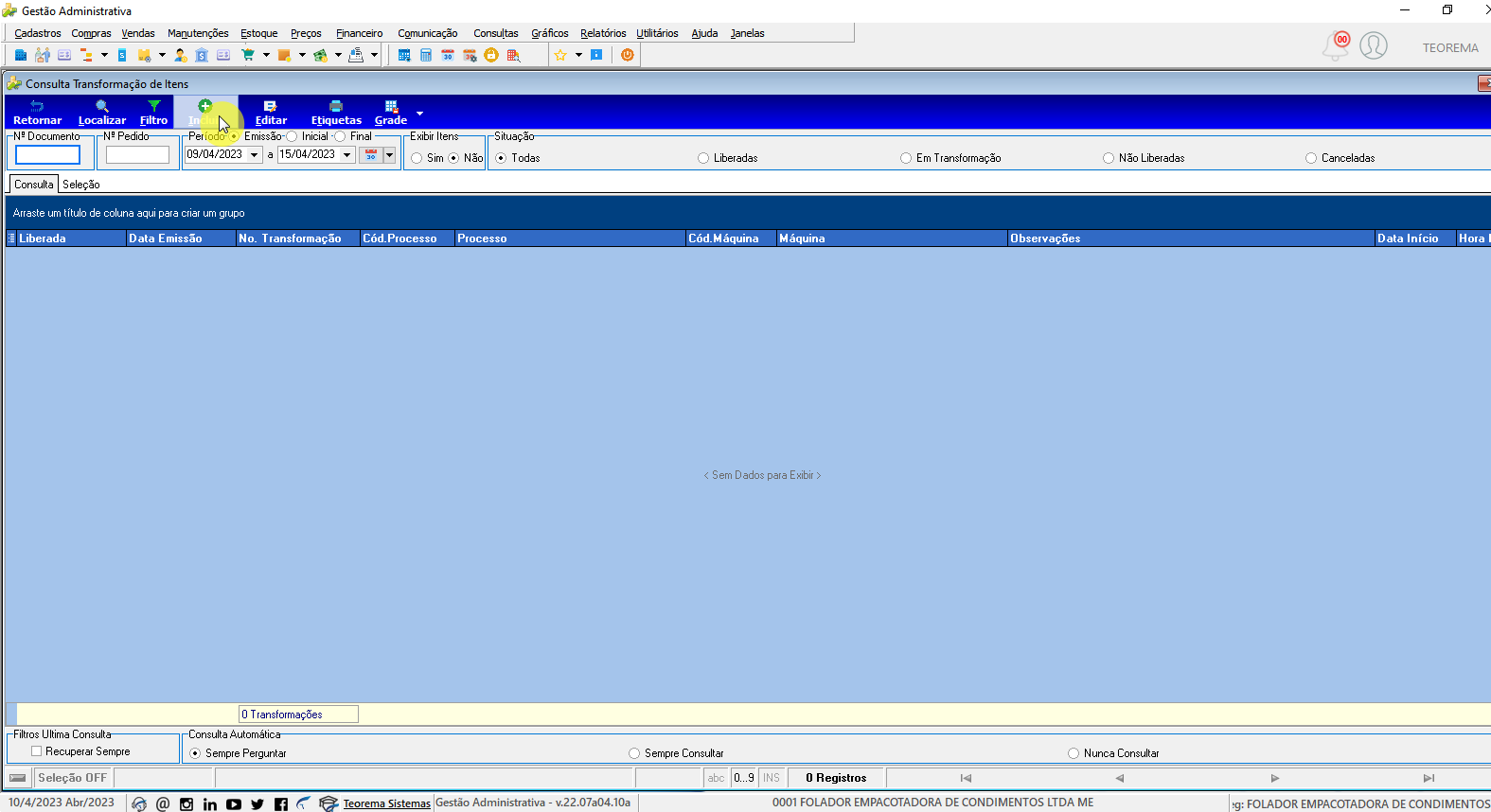Expand the start date 09/04/2023 dropdown
Screen dimensions: 1491x812
(255, 154)
